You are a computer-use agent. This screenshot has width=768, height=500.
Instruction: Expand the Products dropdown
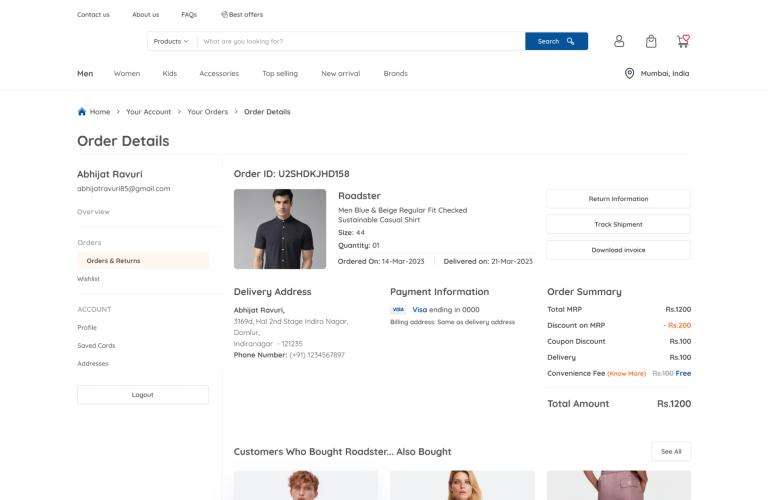coord(171,41)
